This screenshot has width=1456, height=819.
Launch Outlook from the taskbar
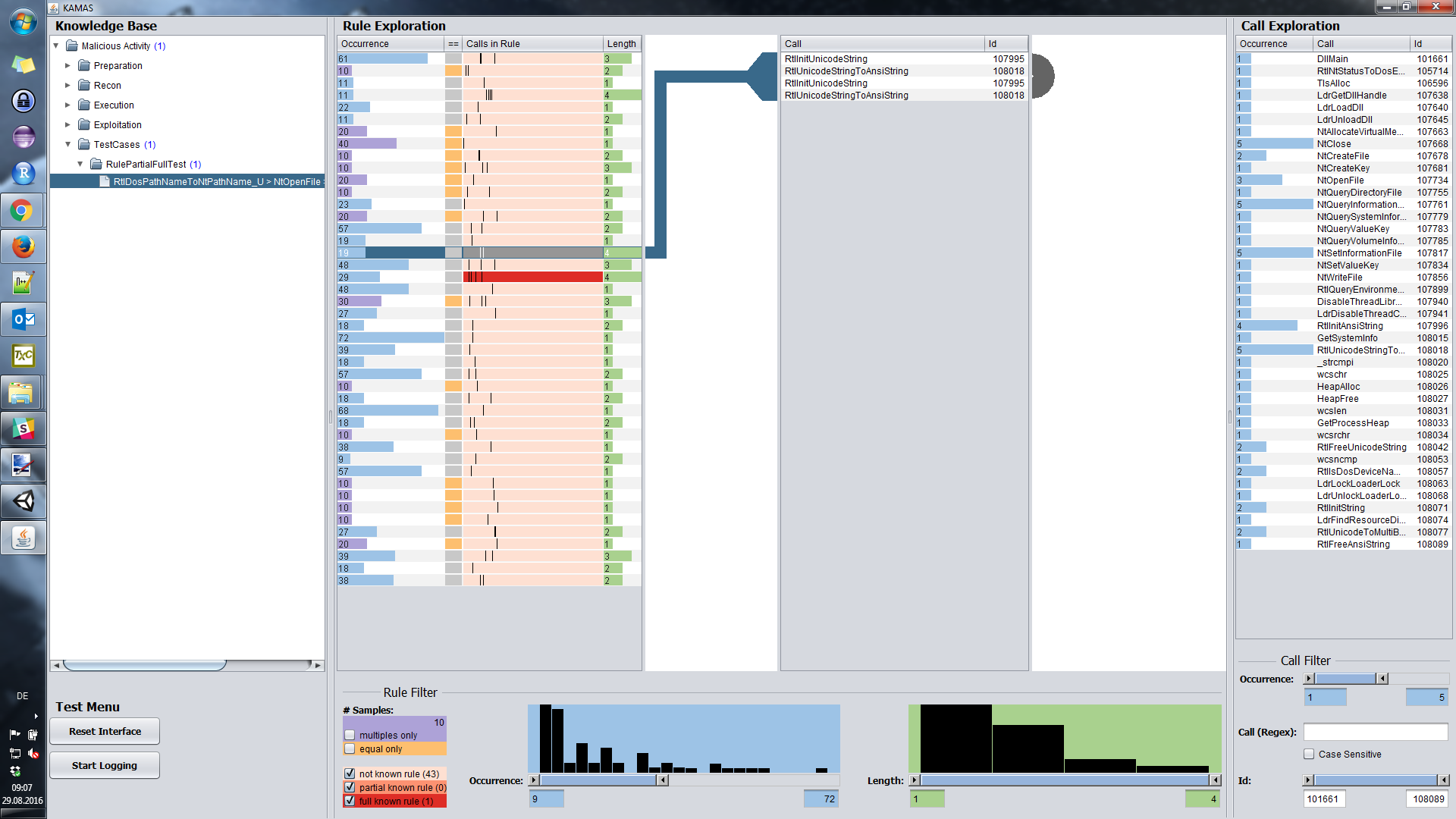pyautogui.click(x=23, y=319)
